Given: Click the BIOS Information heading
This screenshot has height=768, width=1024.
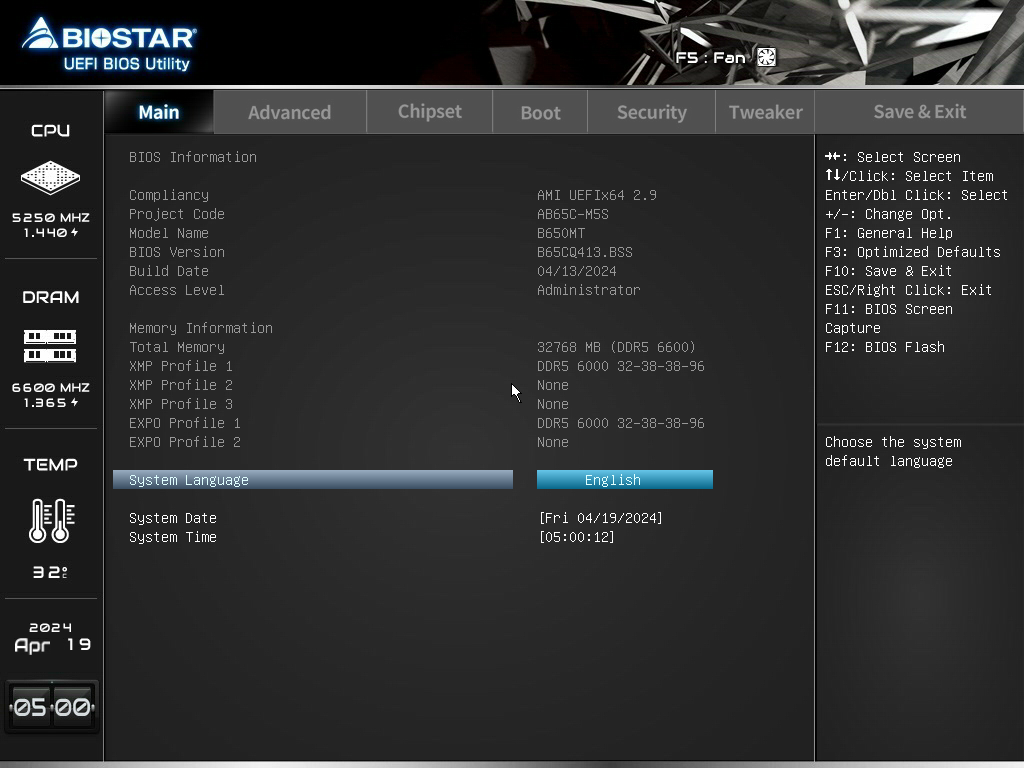Looking at the screenshot, I should (193, 157).
